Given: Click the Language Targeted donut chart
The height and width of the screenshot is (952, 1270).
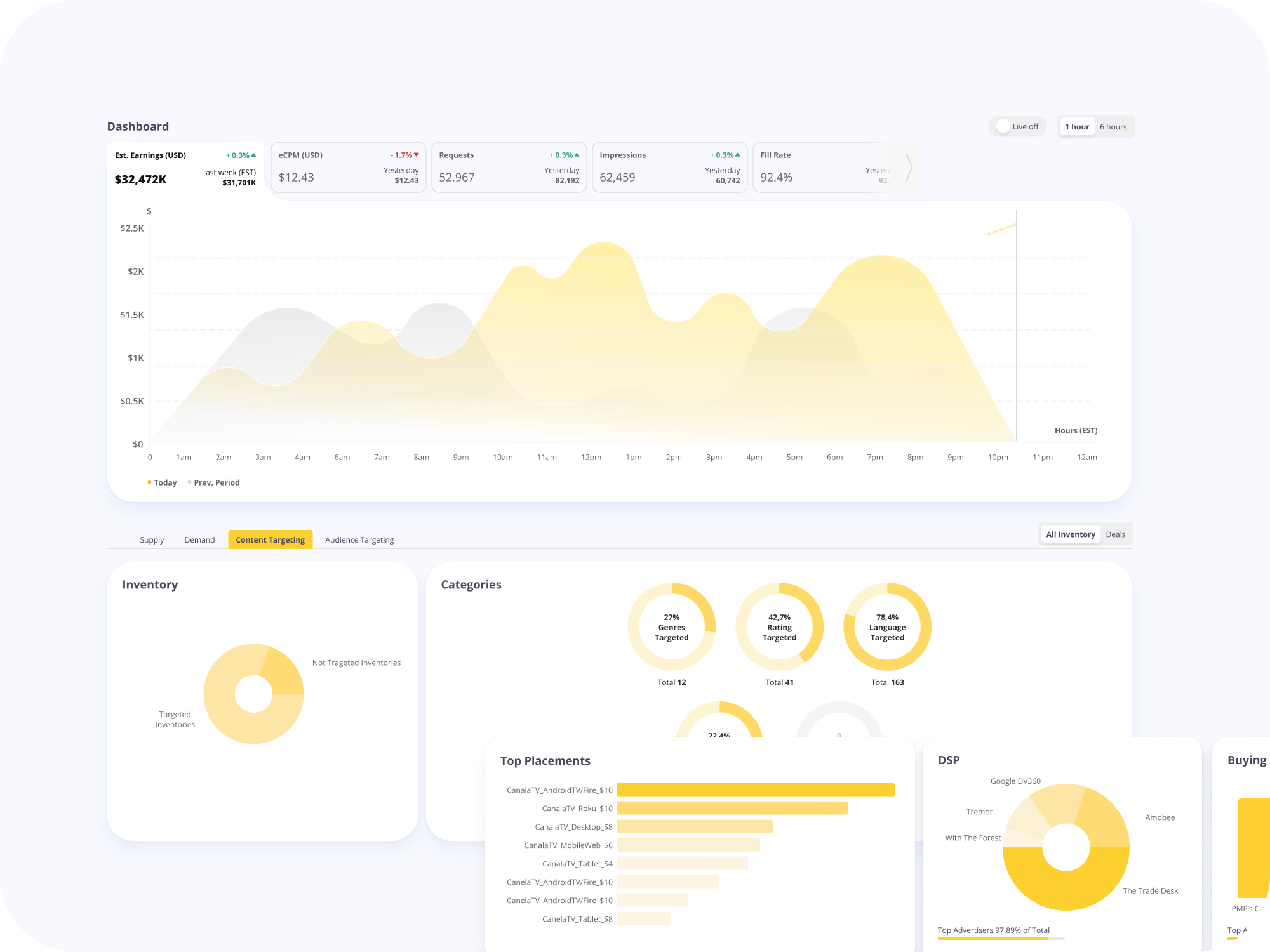Looking at the screenshot, I should tap(887, 626).
